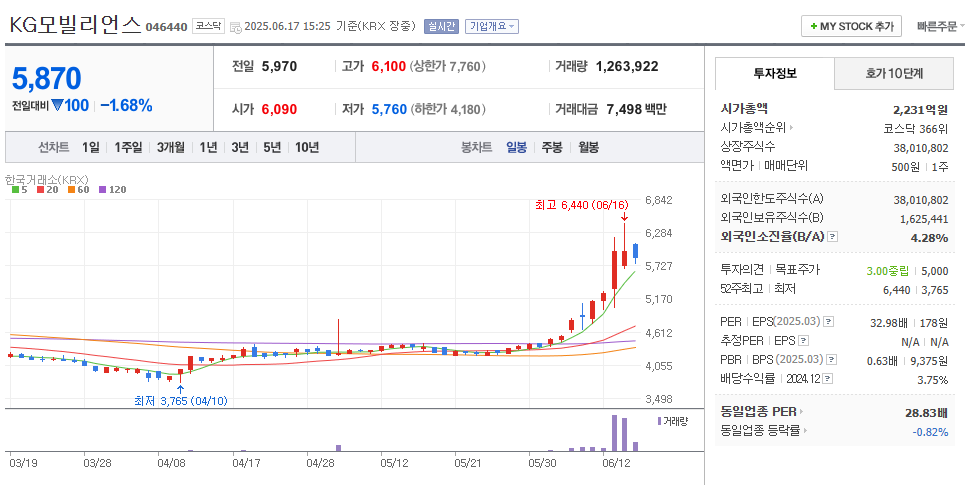This screenshot has height=485, width=979.
Task: Open the 동일업종 등락률 link
Action: 760,431
